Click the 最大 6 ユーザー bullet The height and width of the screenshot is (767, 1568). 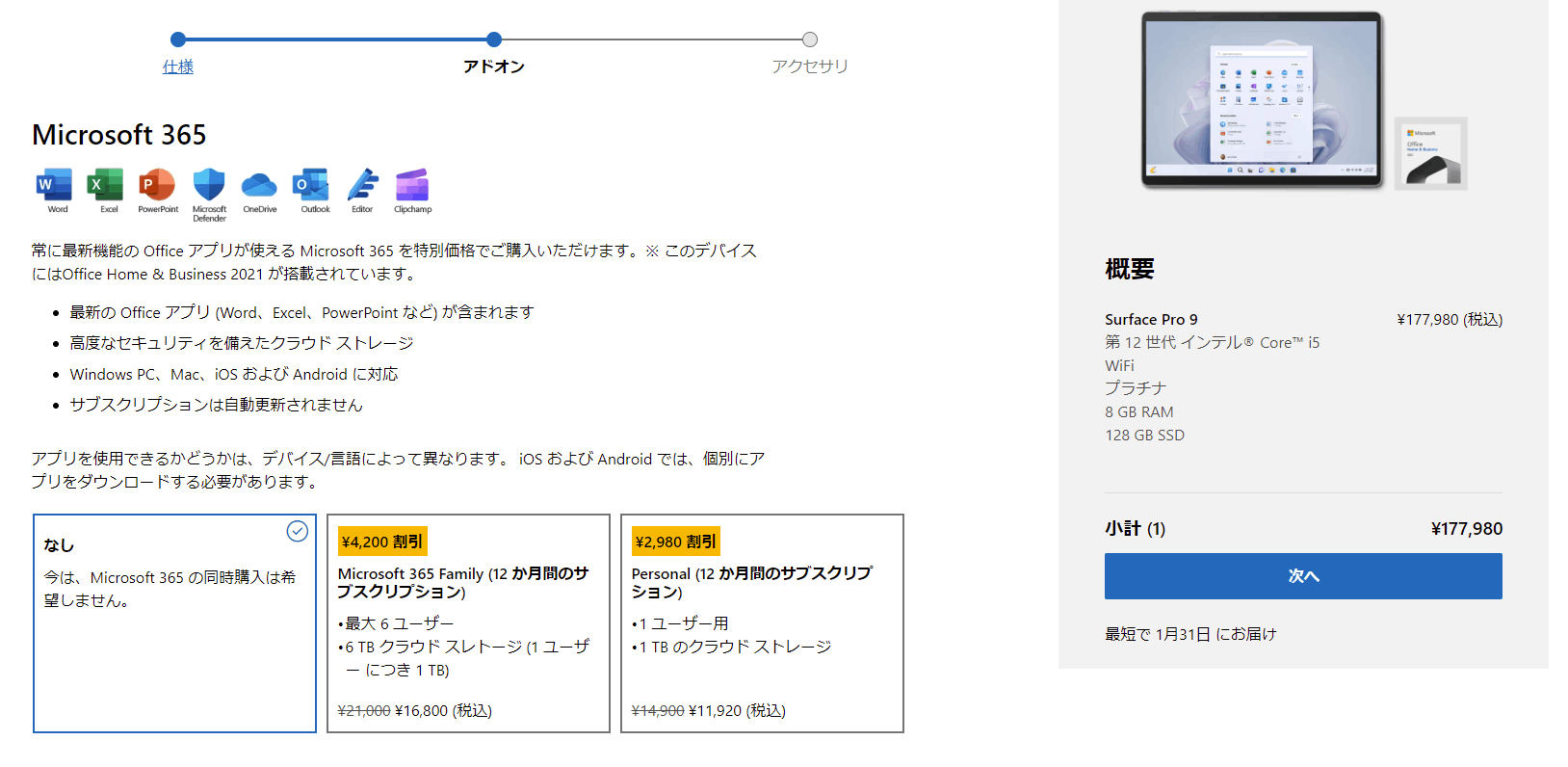click(397, 623)
